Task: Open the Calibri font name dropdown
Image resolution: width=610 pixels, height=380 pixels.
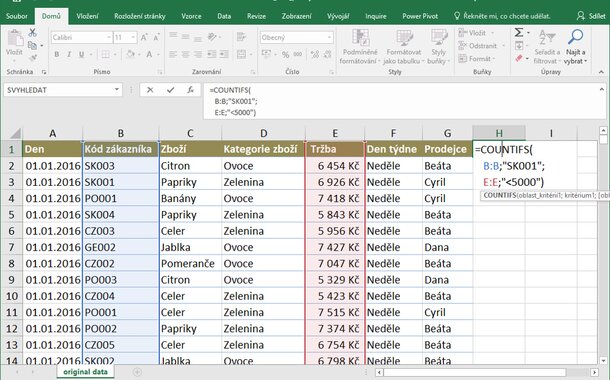Action: pos(109,37)
